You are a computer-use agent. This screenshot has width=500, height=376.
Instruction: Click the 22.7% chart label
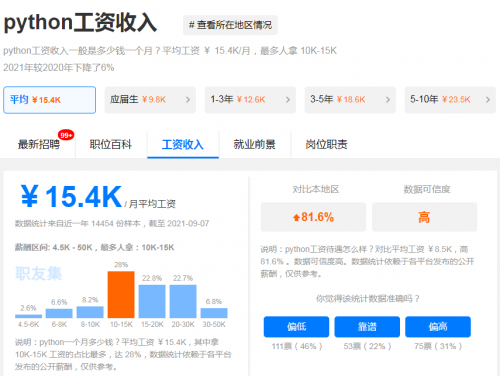pyautogui.click(x=183, y=278)
